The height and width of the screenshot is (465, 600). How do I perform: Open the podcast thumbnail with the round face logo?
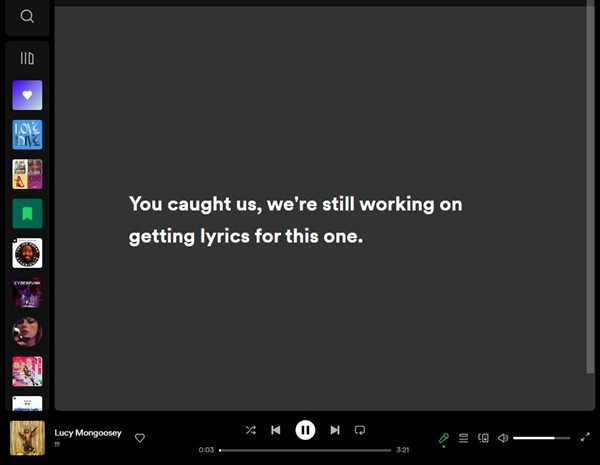27,253
